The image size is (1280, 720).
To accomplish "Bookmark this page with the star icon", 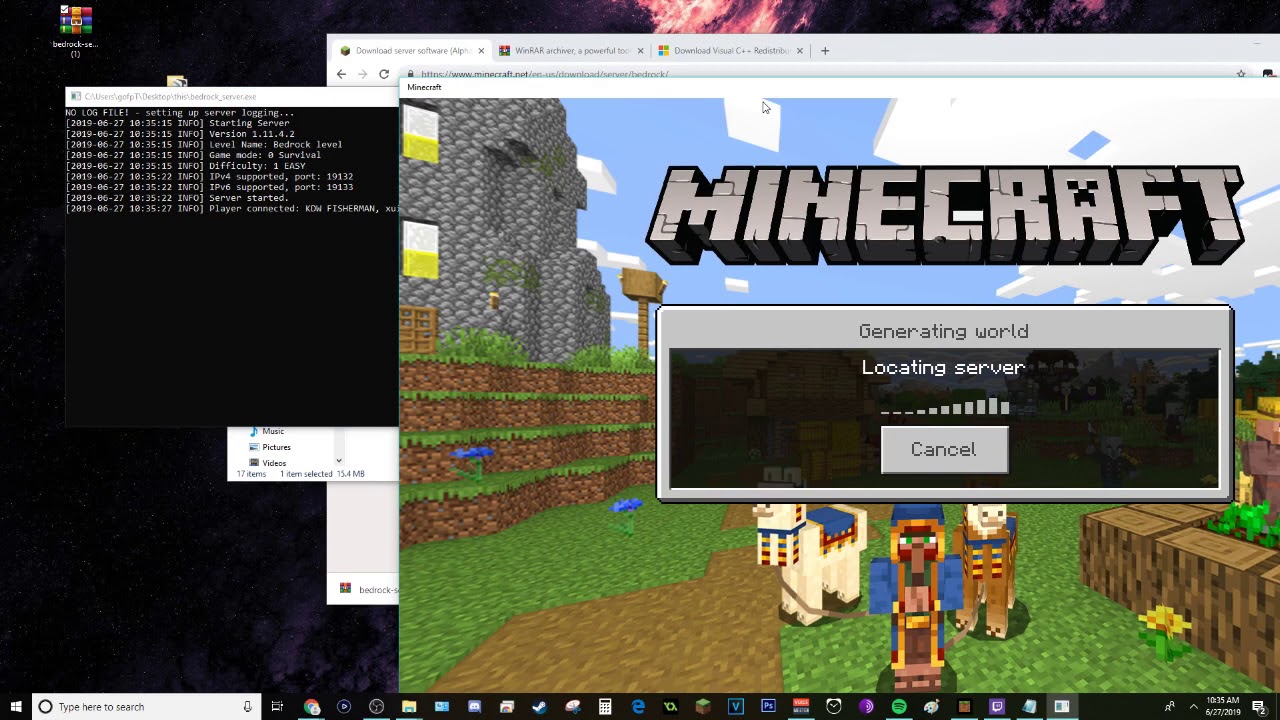I will [1241, 74].
